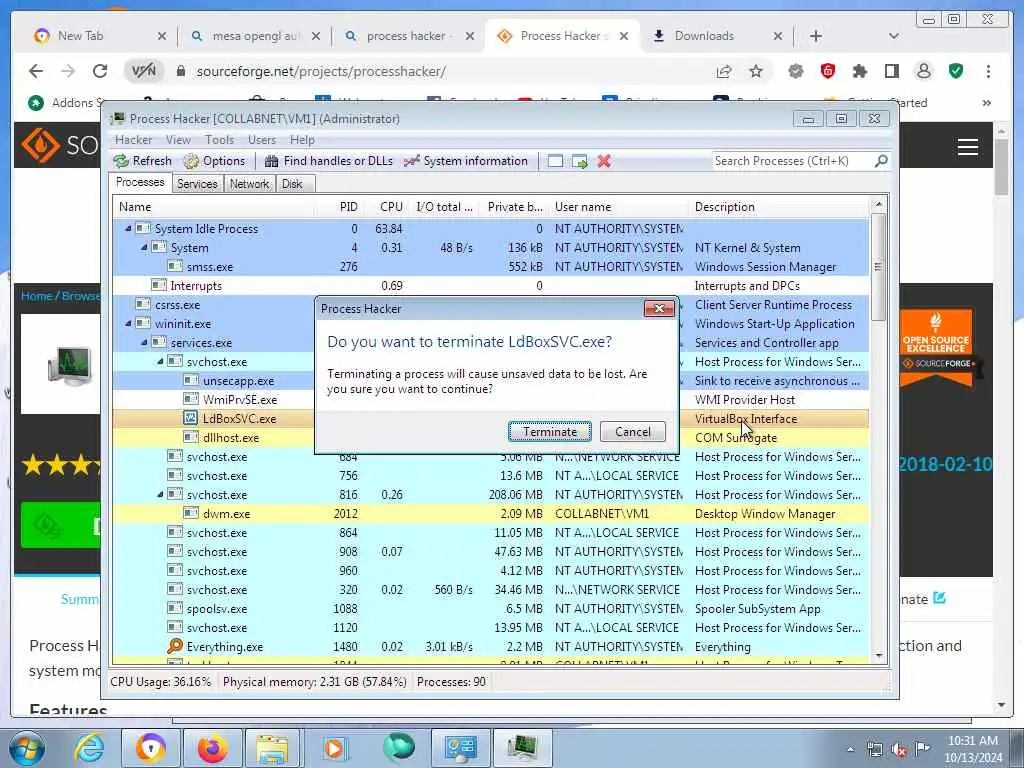Click Cancel in the terminate dialog
This screenshot has height=768, width=1024.
coord(633,432)
